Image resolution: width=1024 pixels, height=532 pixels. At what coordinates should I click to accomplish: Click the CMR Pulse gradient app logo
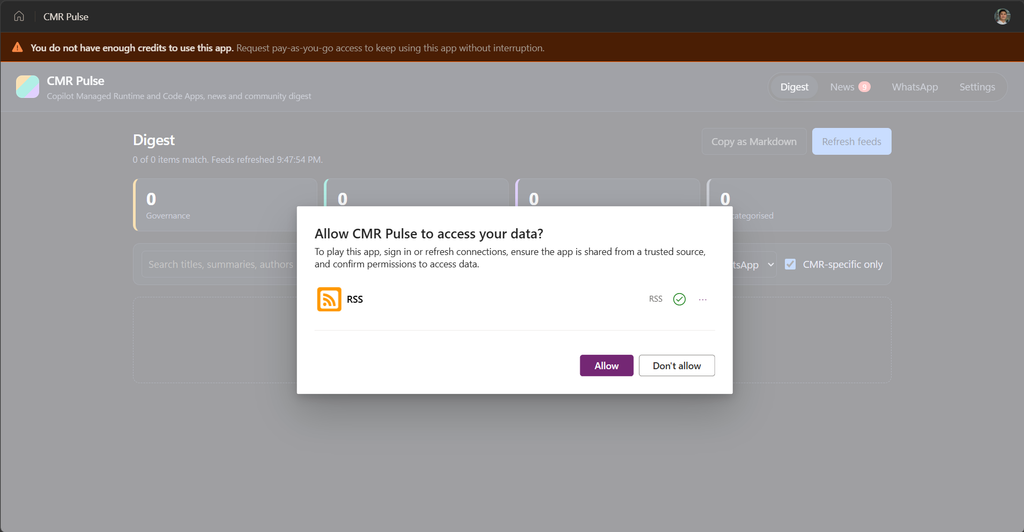(x=27, y=87)
